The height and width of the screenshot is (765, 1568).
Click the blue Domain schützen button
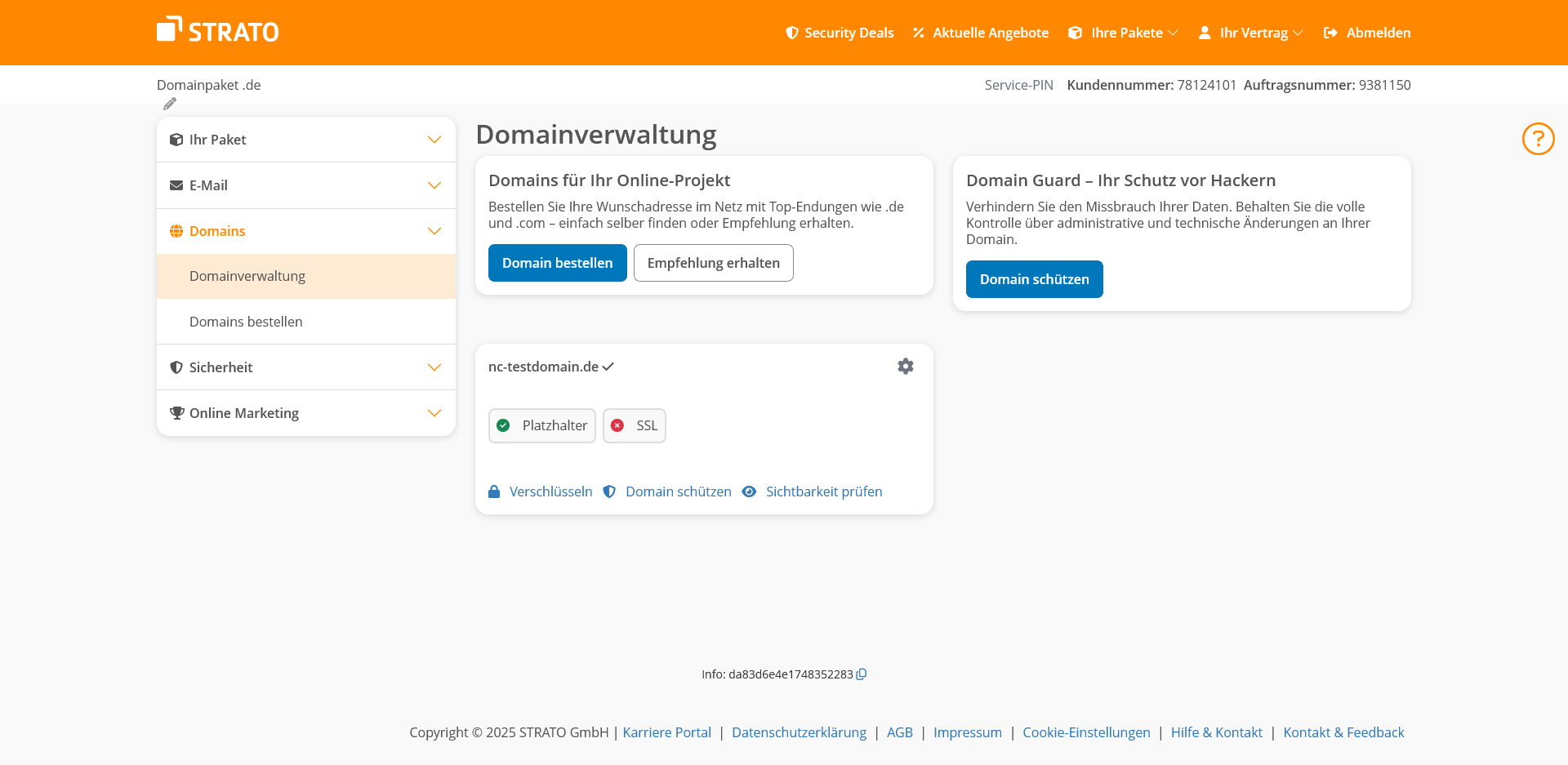point(1035,279)
